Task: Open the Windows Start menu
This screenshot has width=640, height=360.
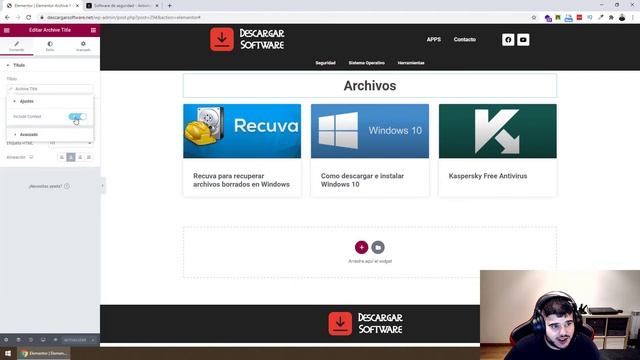Action: coord(8,353)
